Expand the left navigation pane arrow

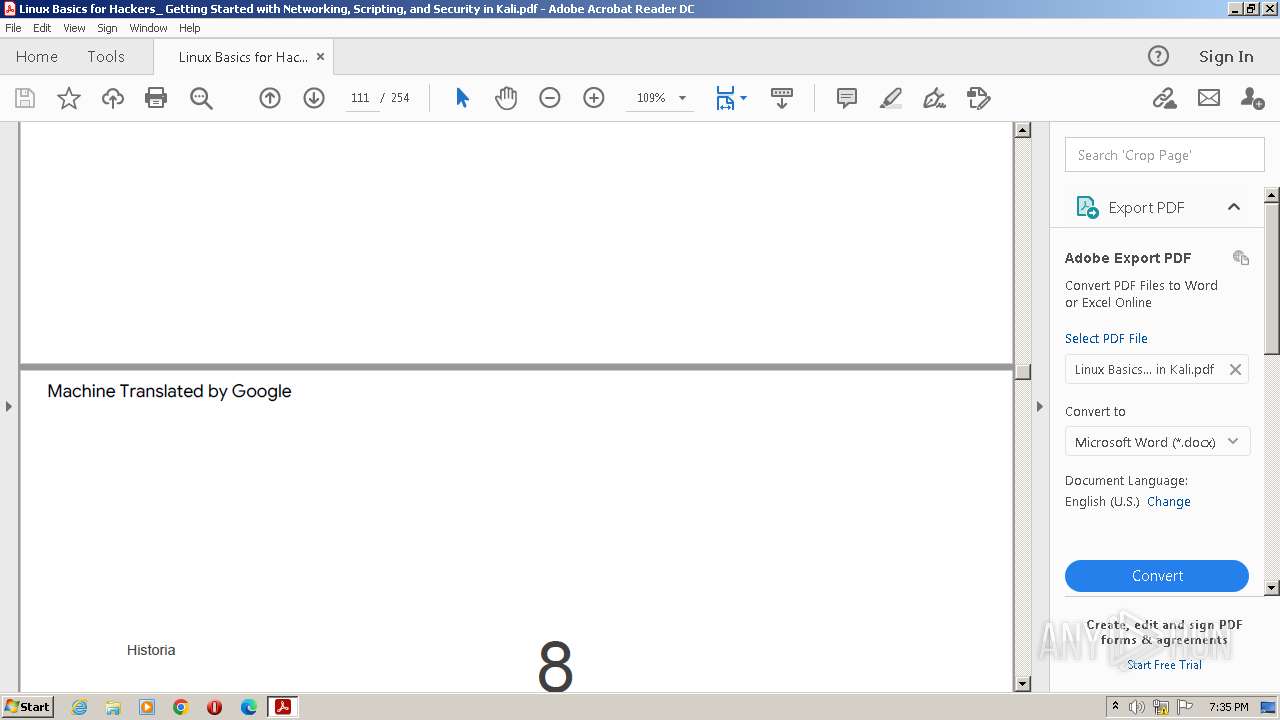(x=9, y=406)
